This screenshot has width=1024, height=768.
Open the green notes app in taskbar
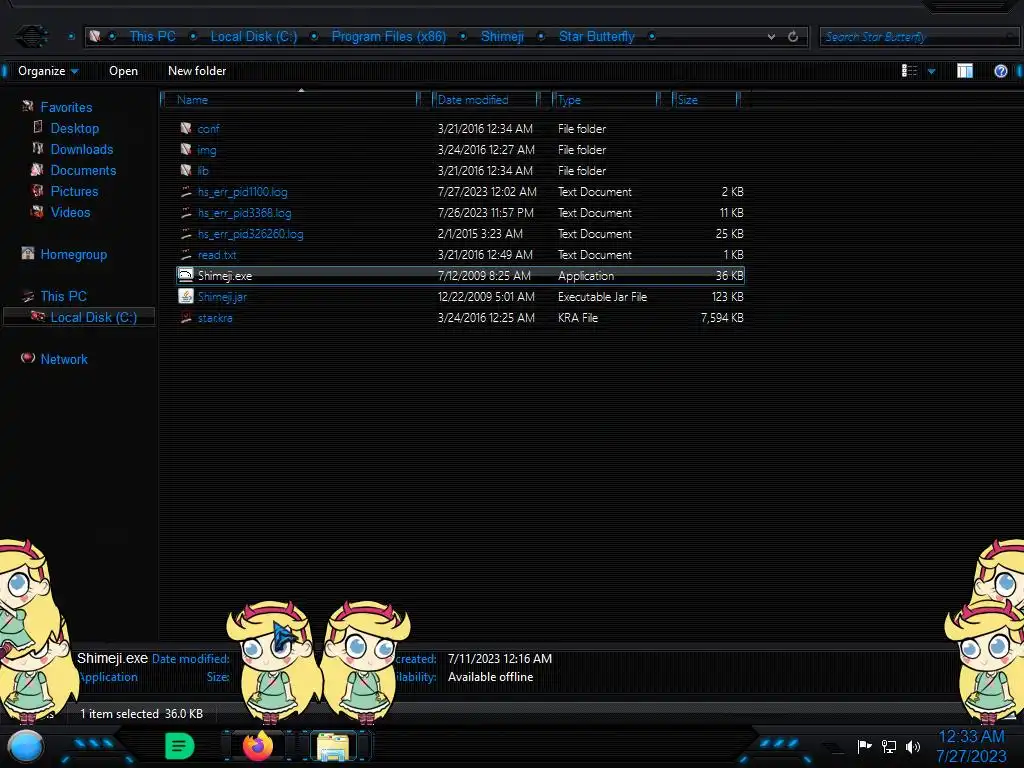tap(180, 746)
